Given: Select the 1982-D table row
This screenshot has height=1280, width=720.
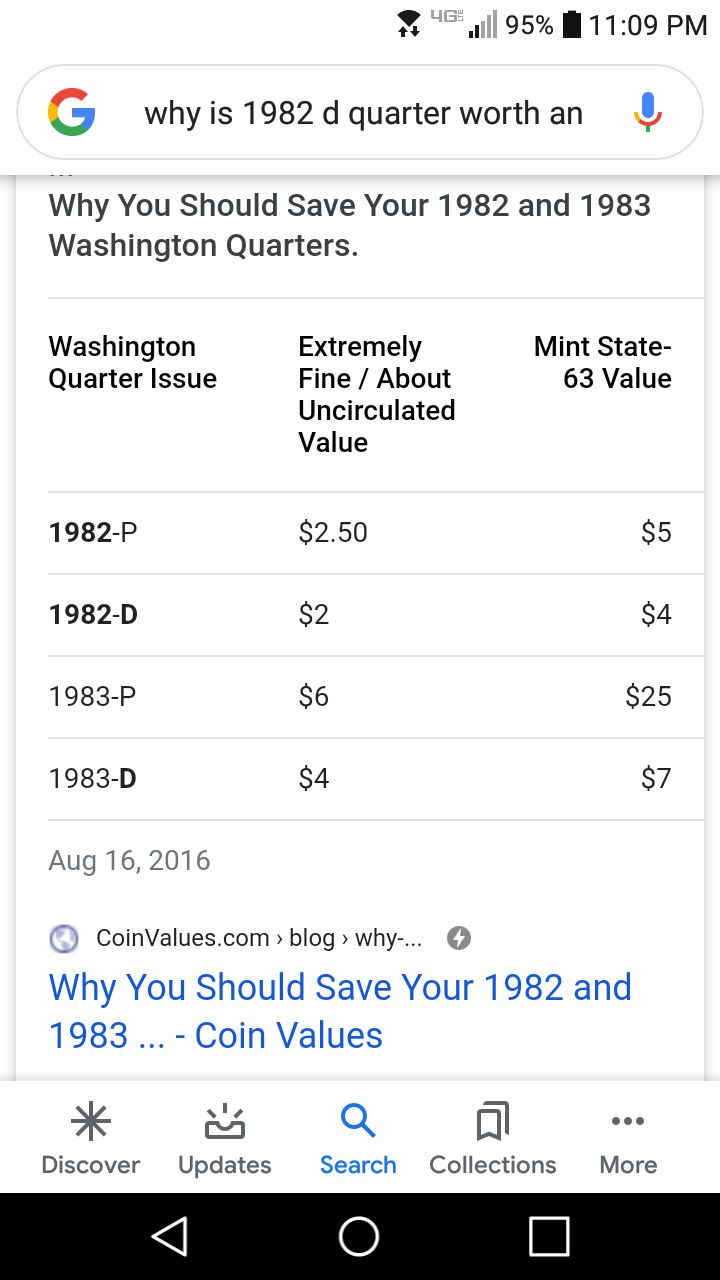Looking at the screenshot, I should [360, 615].
